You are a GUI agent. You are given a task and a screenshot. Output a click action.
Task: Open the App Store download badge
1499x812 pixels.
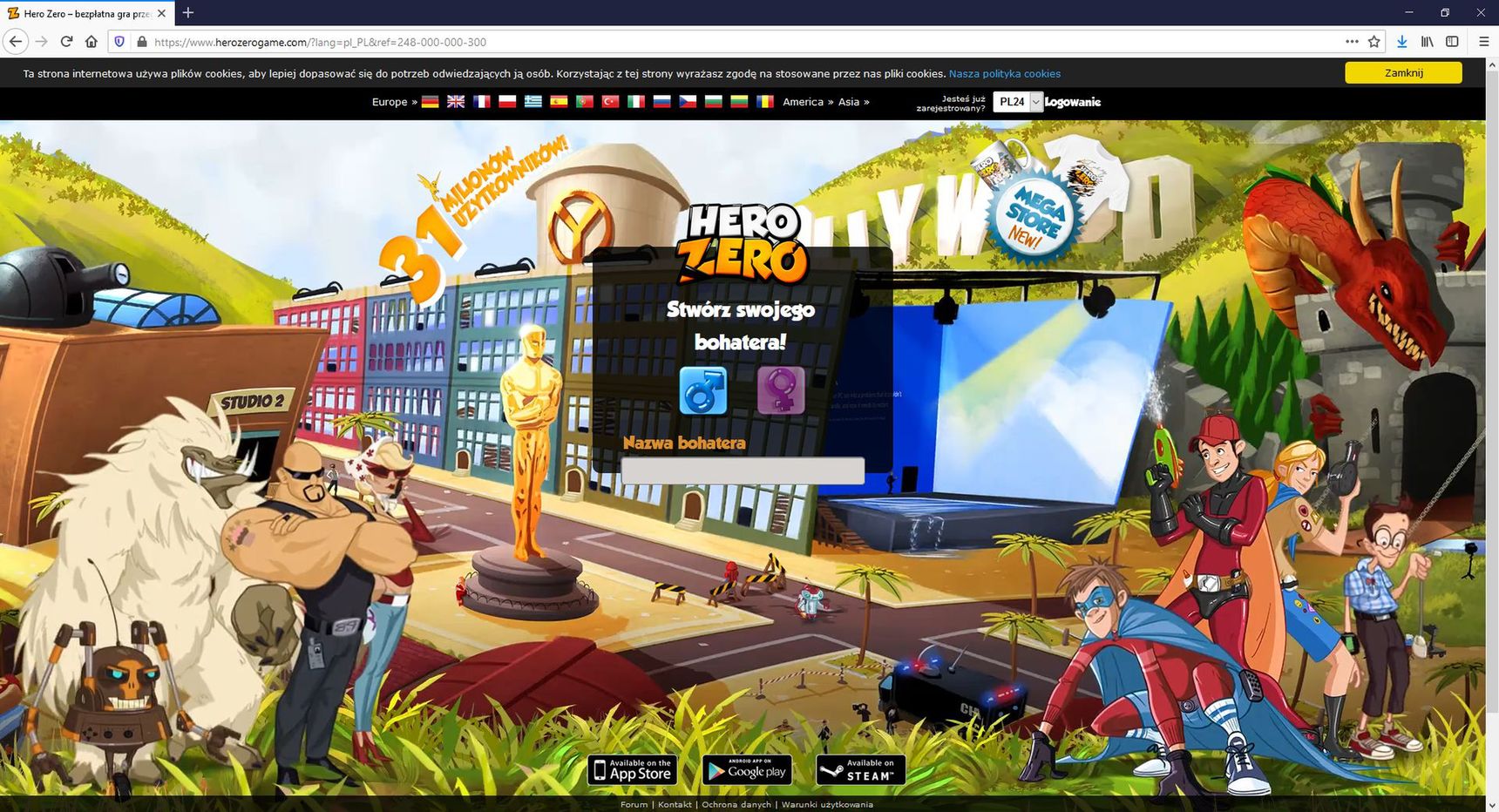tap(633, 770)
